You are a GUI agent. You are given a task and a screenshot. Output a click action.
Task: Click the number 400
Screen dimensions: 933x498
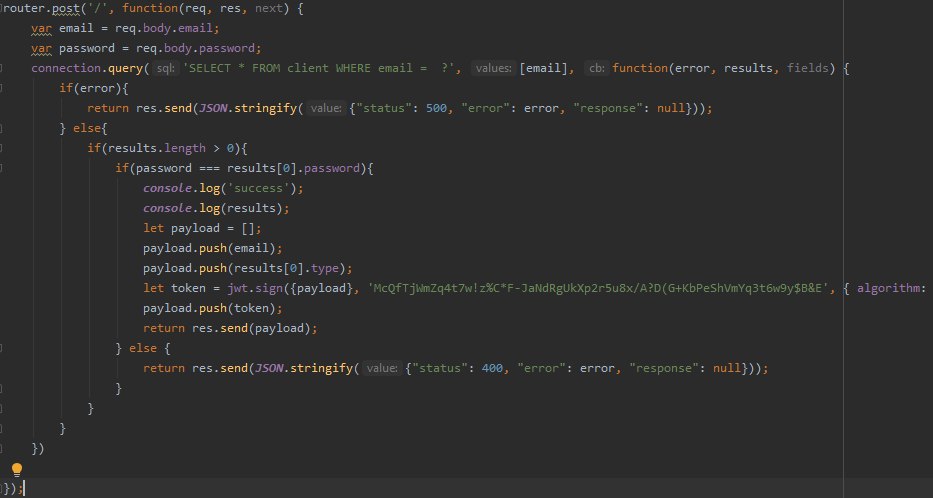click(x=492, y=368)
